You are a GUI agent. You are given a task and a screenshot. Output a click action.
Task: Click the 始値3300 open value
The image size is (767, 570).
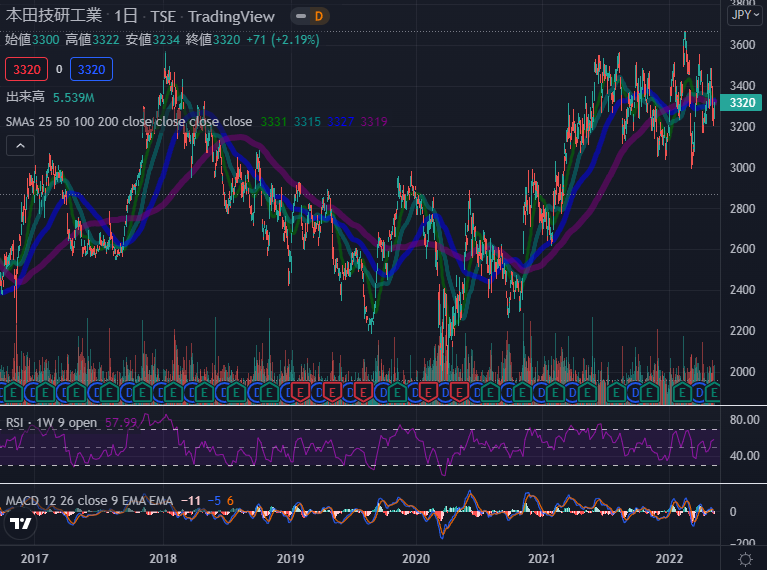click(x=32, y=40)
